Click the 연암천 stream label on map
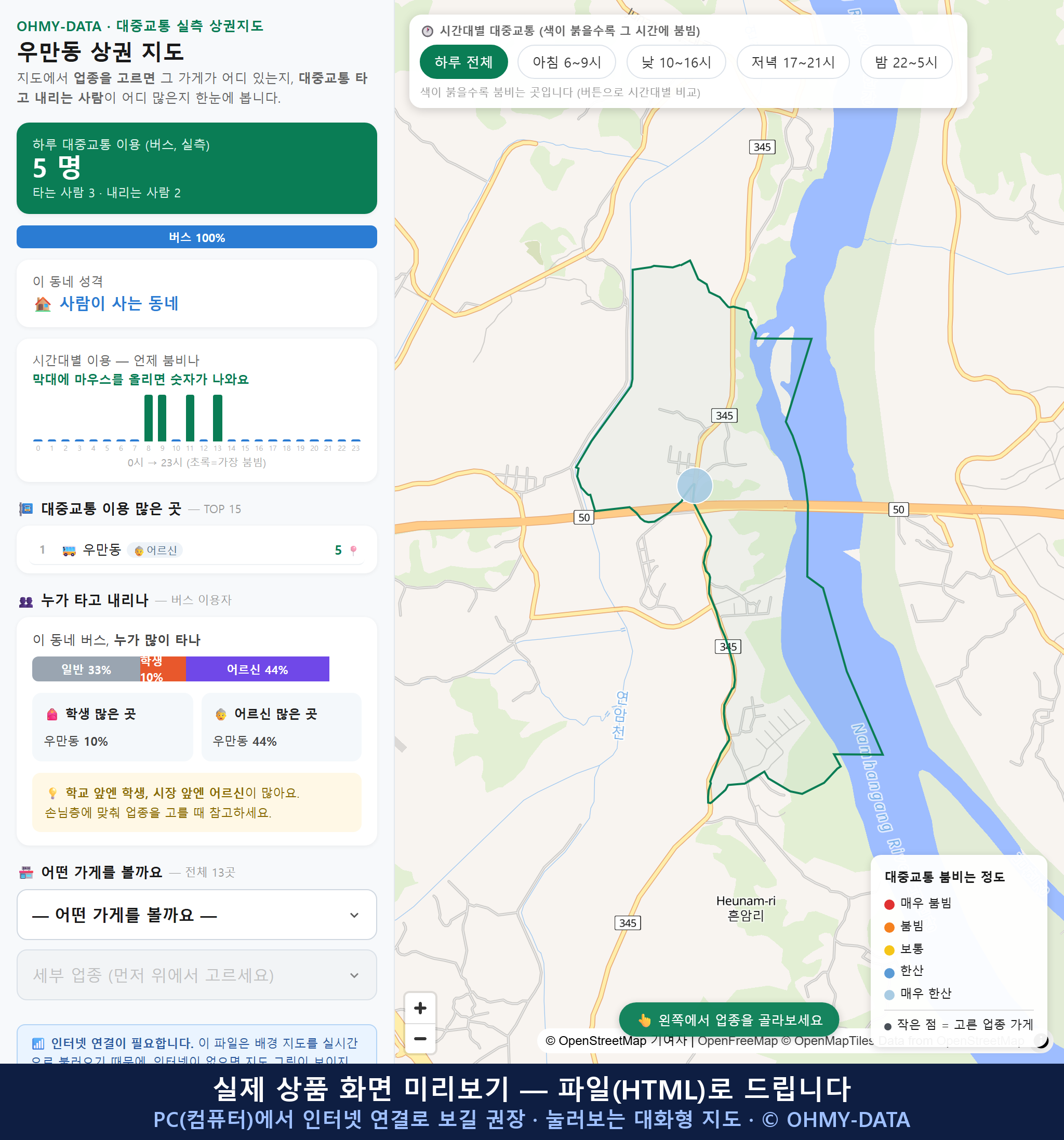The image size is (1064, 1140). (620, 715)
